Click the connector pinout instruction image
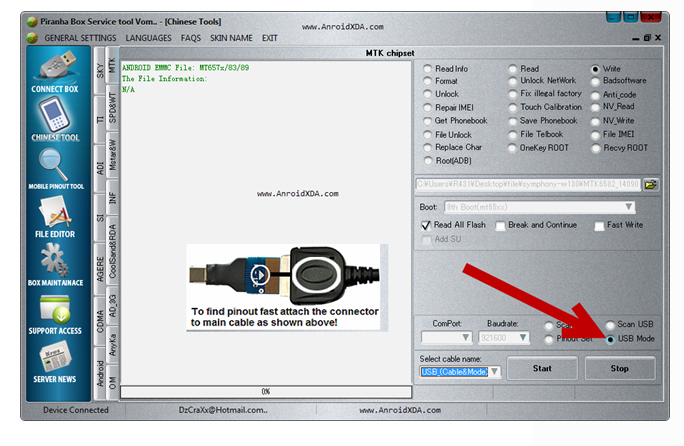Screen dimensions: 684x446 coord(286,287)
